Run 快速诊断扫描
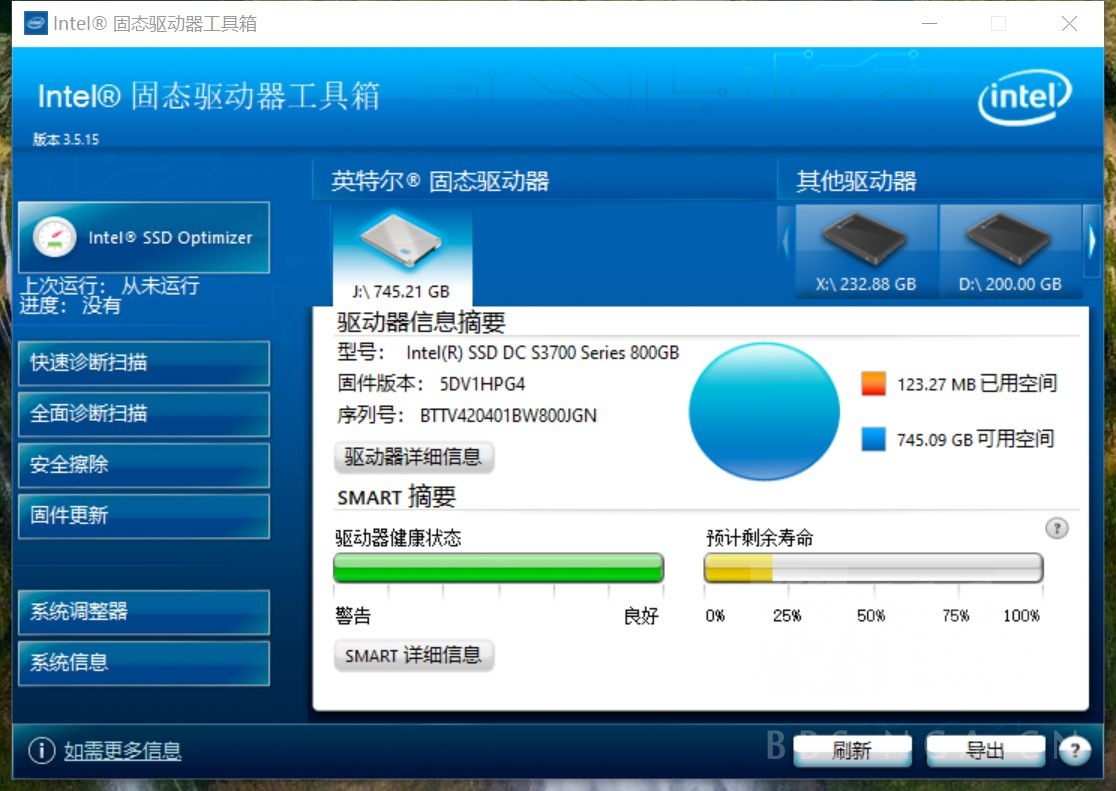Viewport: 1116px width, 791px height. (x=143, y=364)
